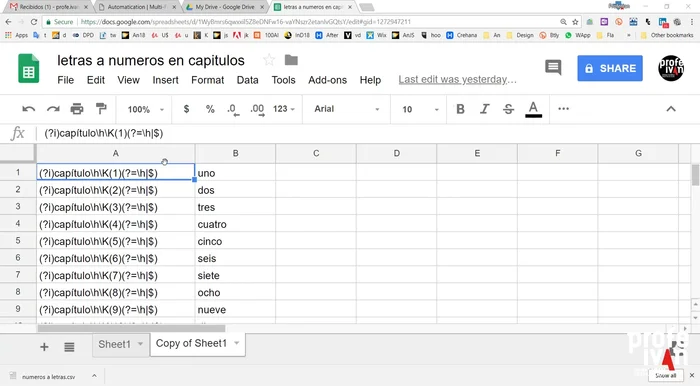This screenshot has width=700, height=386.
Task: Open the Edit menu
Action: 96,80
